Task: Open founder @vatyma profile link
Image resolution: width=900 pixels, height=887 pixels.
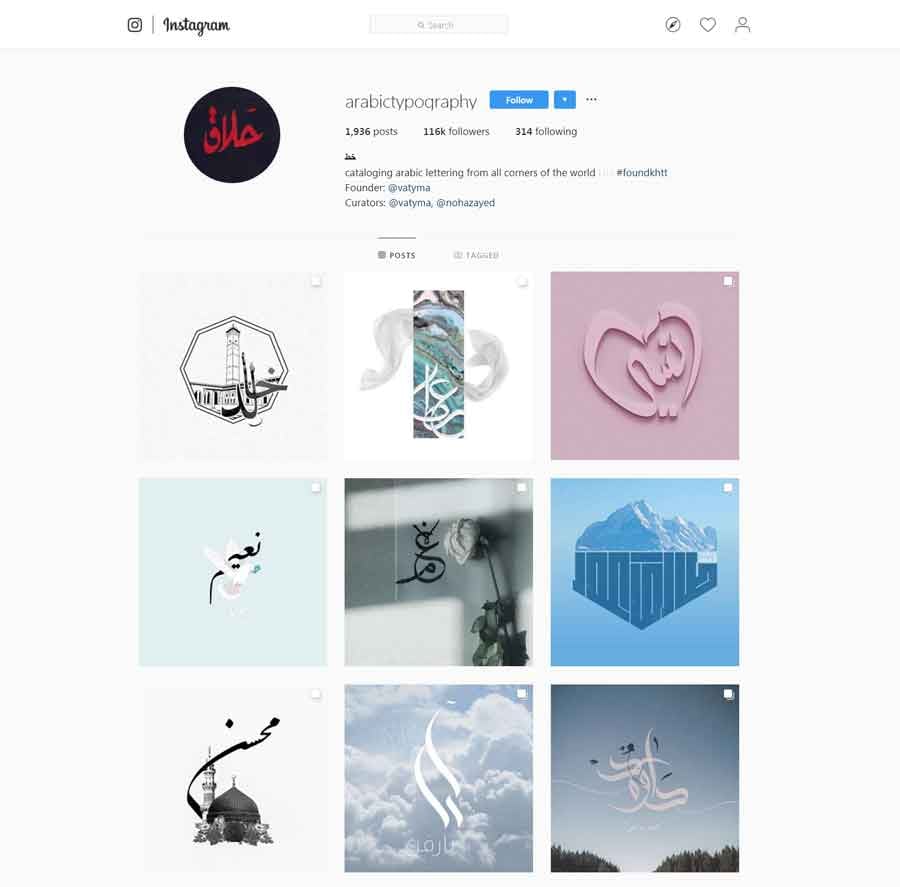Action: (x=409, y=188)
